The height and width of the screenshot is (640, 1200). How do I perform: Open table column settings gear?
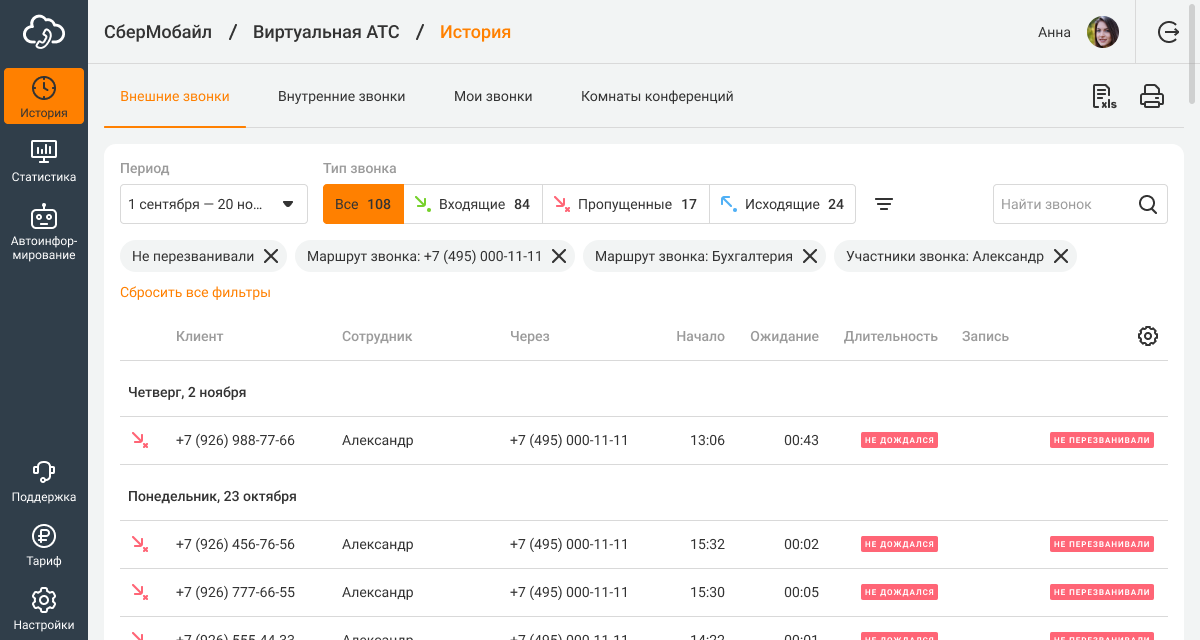[1148, 336]
